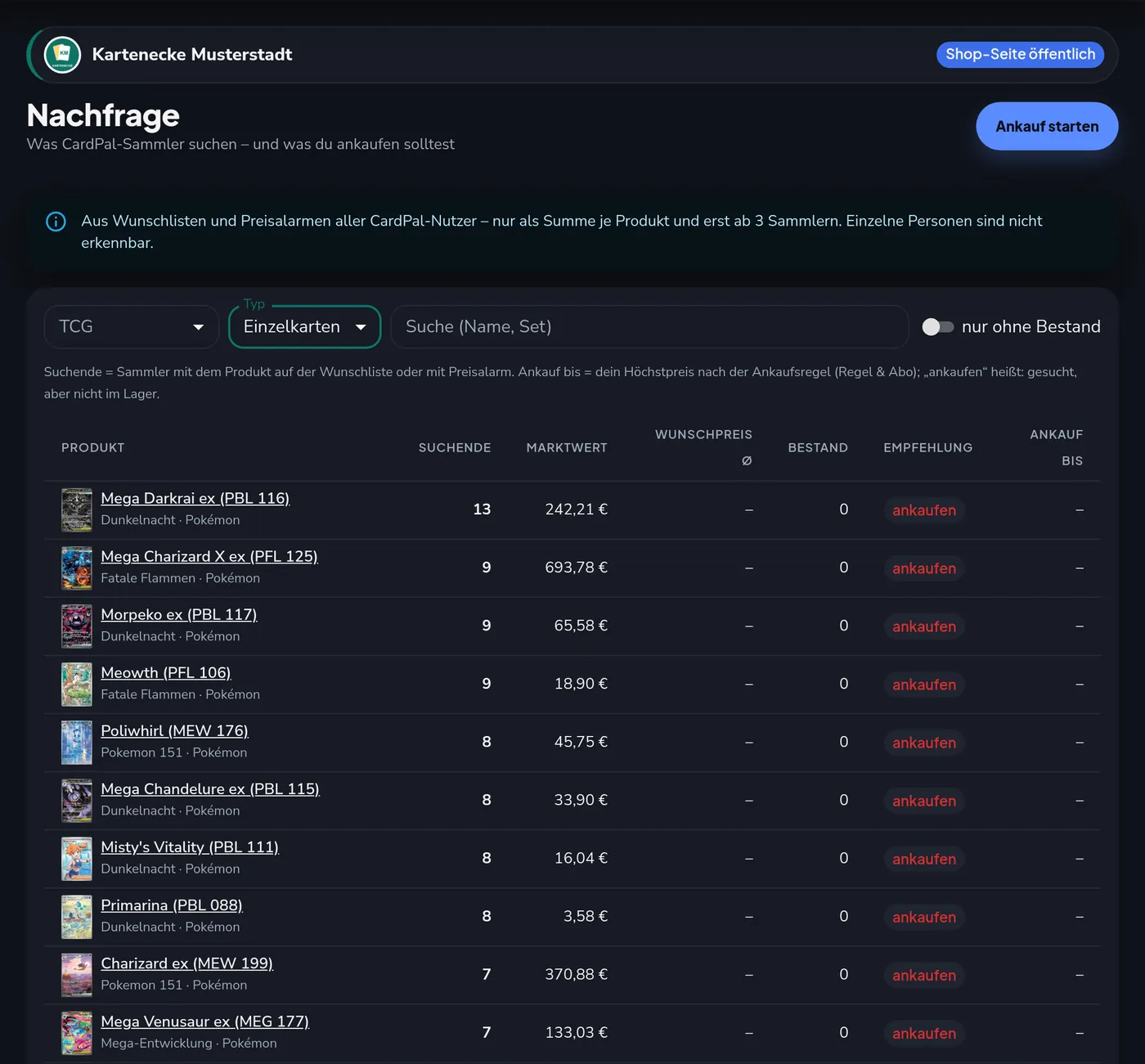Image resolution: width=1145 pixels, height=1064 pixels.
Task: Click 'ankaufen' badge in Mega Darkrai ex row
Action: pyautogui.click(x=924, y=510)
